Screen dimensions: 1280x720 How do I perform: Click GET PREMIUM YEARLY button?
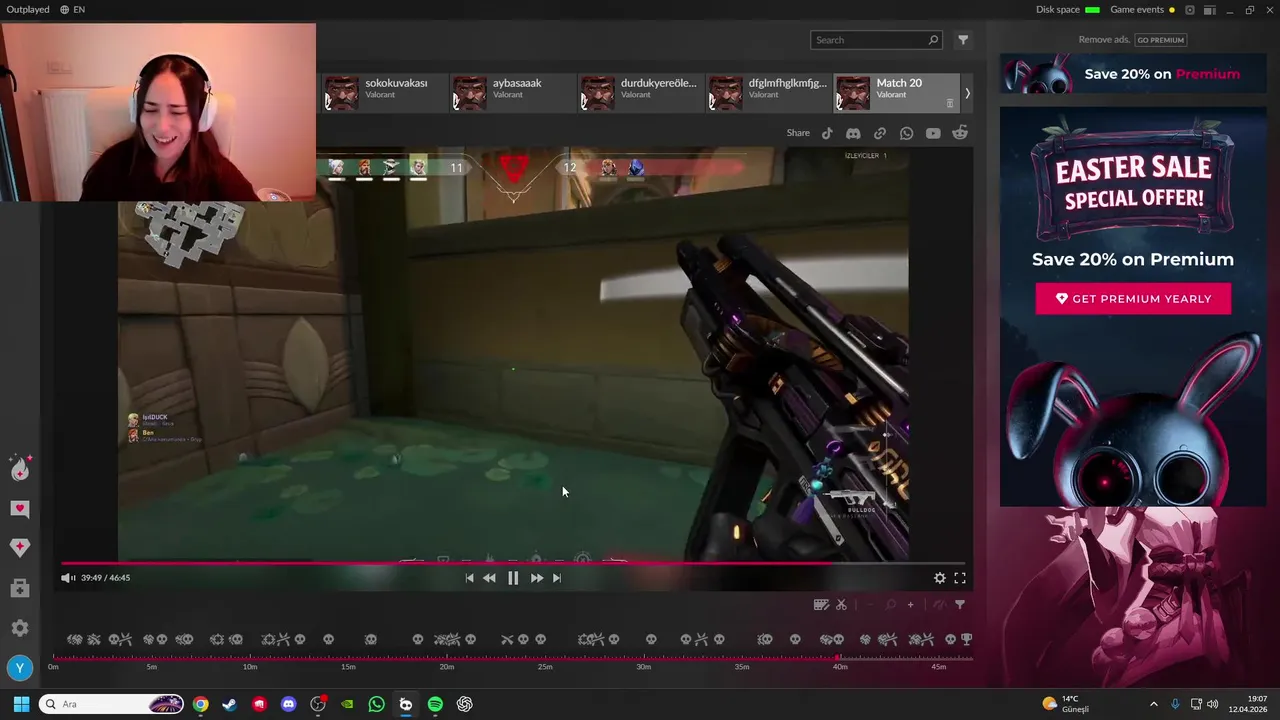pyautogui.click(x=1133, y=299)
